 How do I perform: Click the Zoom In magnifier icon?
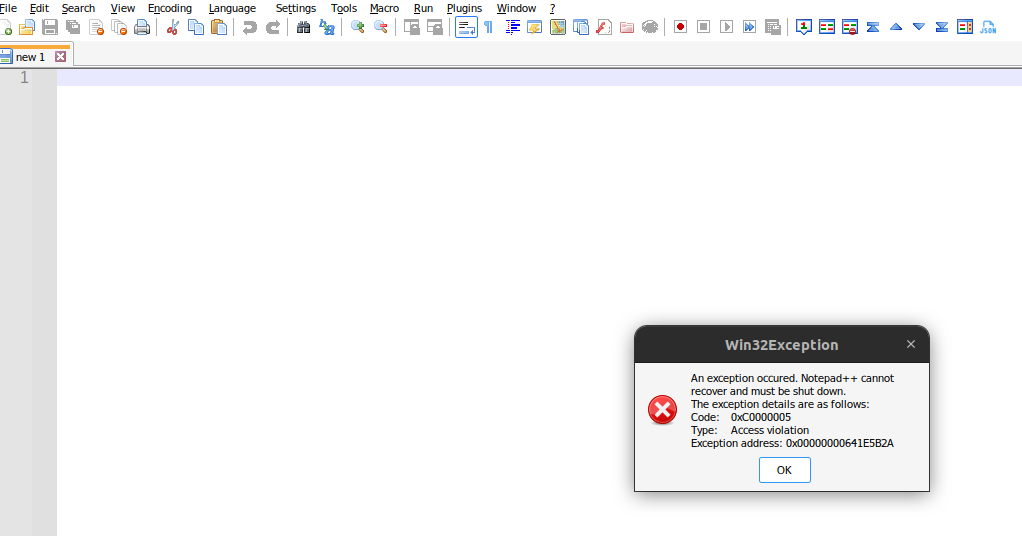pos(357,27)
